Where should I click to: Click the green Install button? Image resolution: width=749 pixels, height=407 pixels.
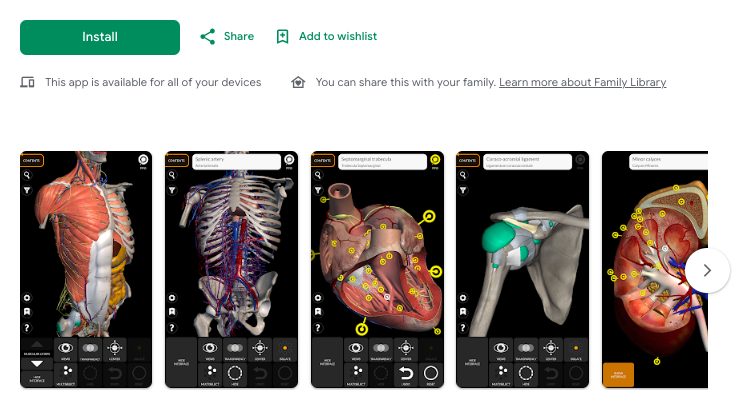[x=100, y=37]
